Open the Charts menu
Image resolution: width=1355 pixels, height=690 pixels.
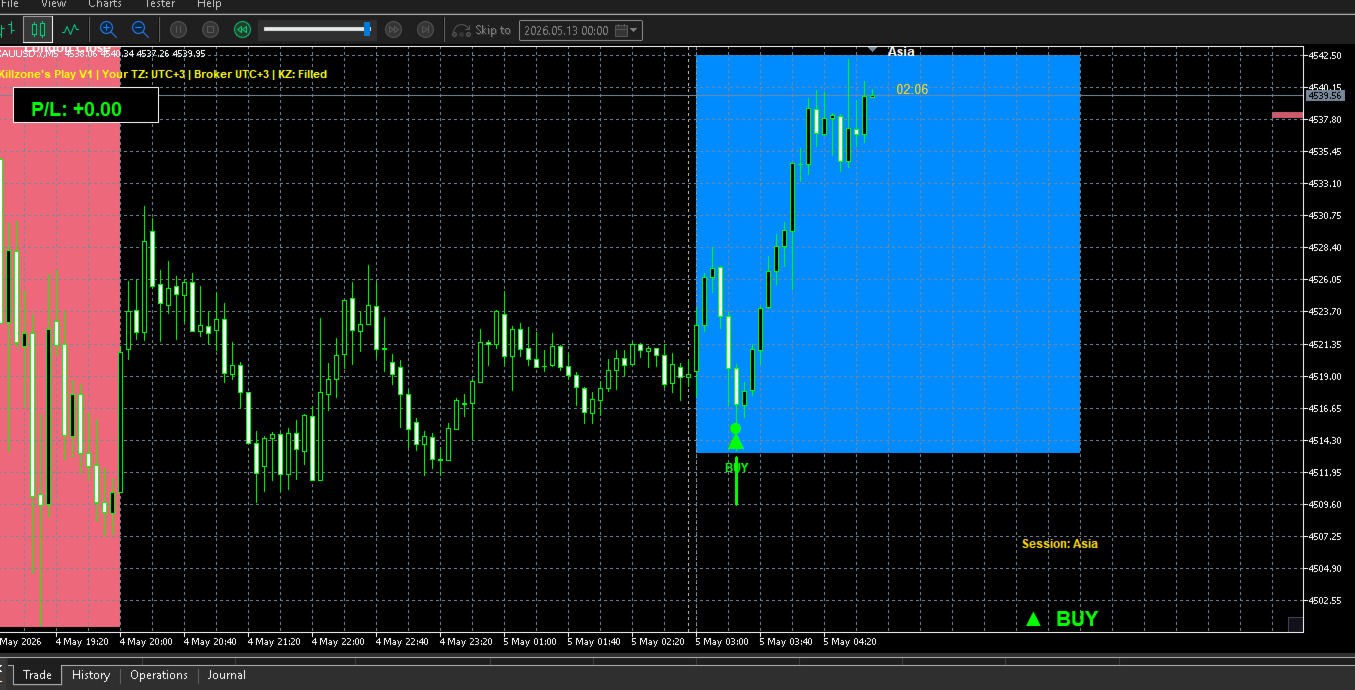105,4
